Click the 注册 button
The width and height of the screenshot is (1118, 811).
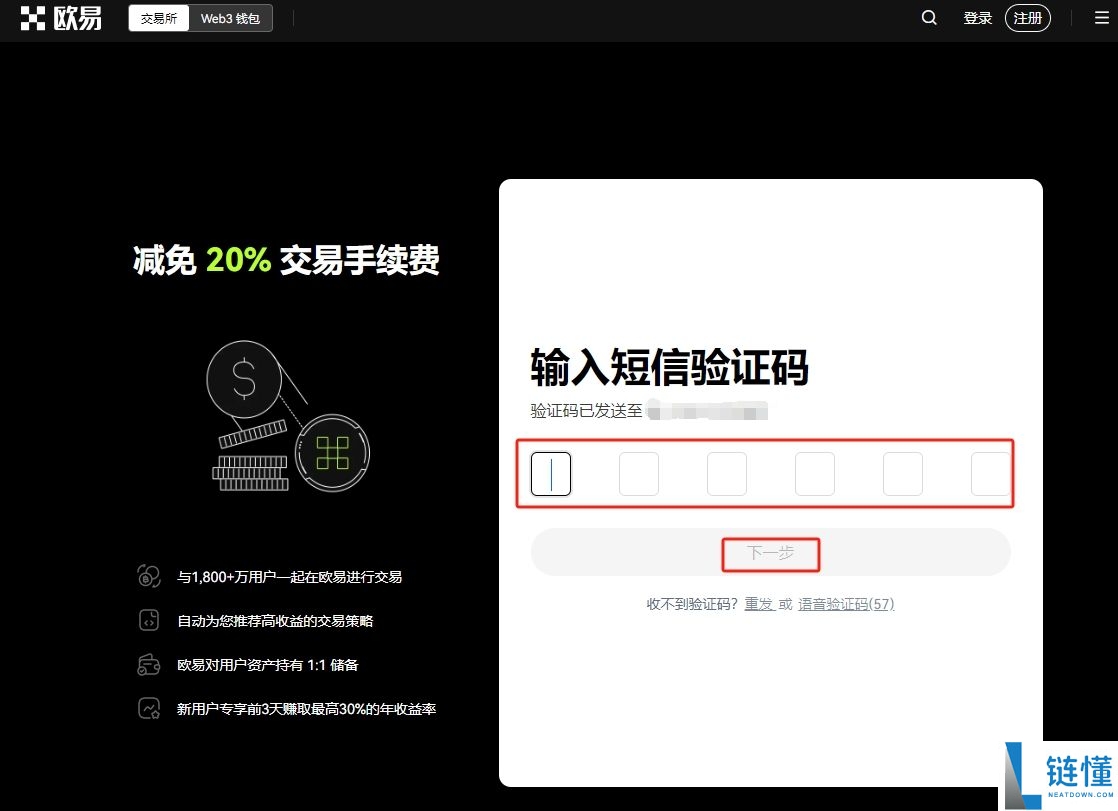coord(1027,17)
